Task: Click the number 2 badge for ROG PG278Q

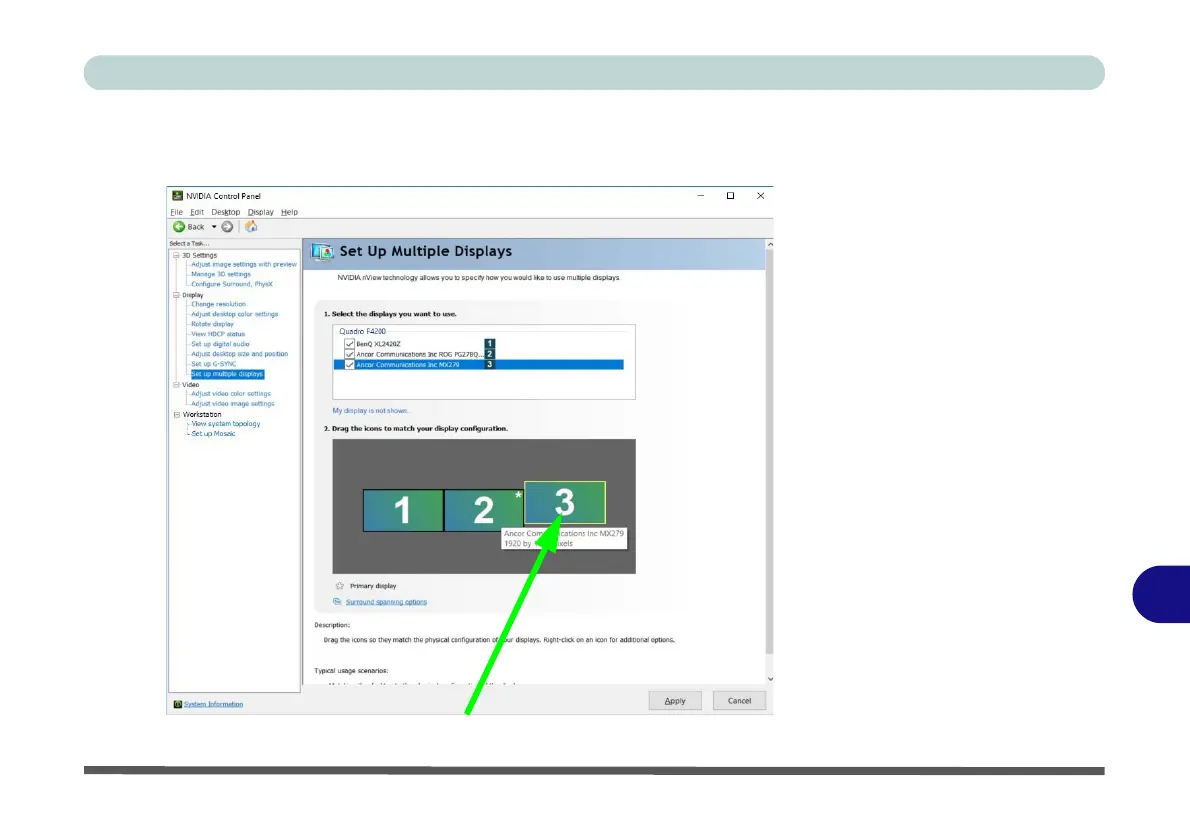Action: click(x=490, y=354)
